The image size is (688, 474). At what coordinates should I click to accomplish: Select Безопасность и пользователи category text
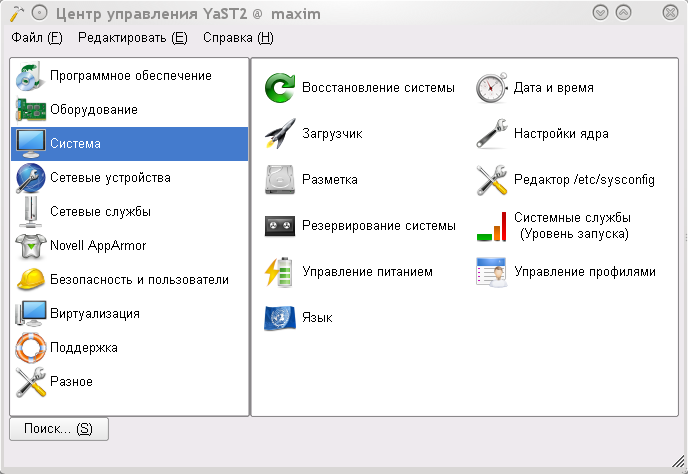point(140,280)
